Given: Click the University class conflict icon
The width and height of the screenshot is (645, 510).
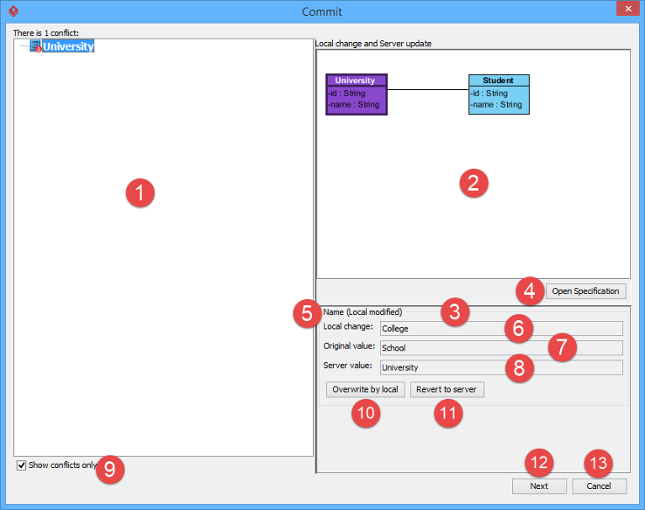Looking at the screenshot, I should (36, 46).
